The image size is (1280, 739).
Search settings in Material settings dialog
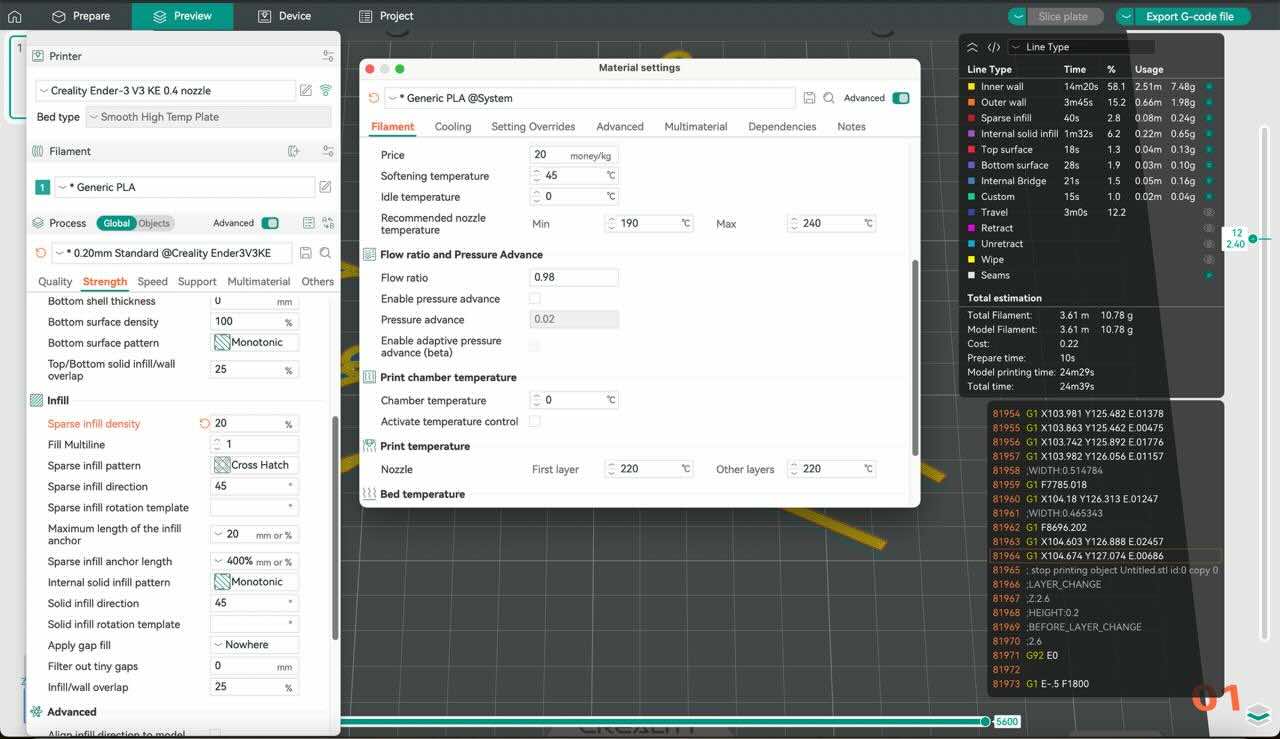(829, 98)
